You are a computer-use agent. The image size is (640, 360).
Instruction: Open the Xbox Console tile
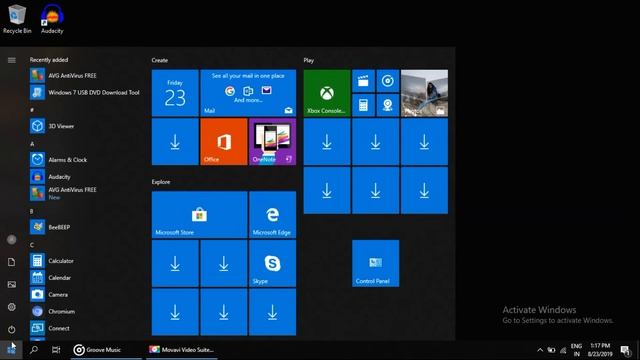pos(327,93)
